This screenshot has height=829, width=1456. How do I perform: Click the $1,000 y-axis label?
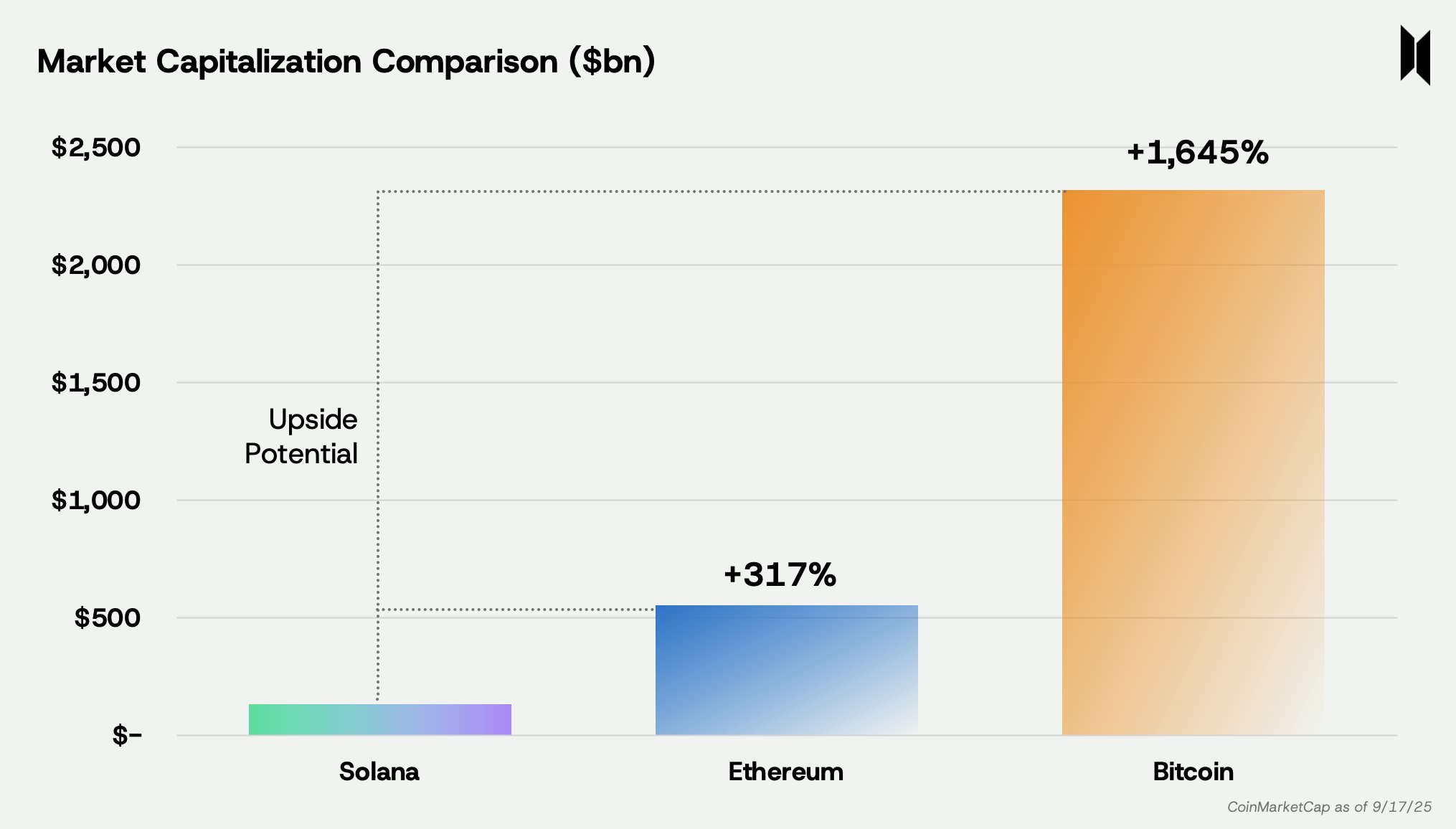96,501
